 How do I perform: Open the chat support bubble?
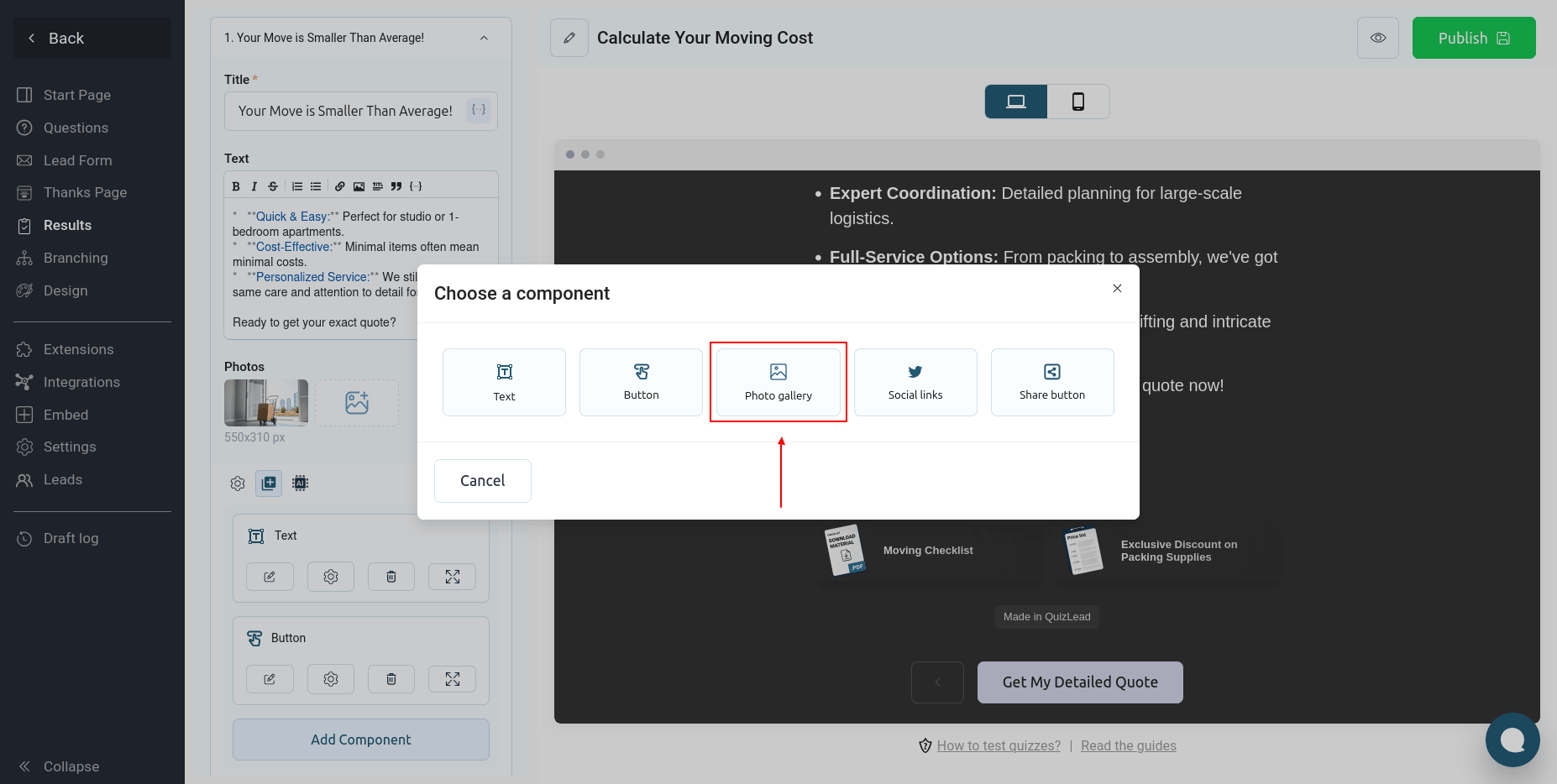(x=1512, y=740)
